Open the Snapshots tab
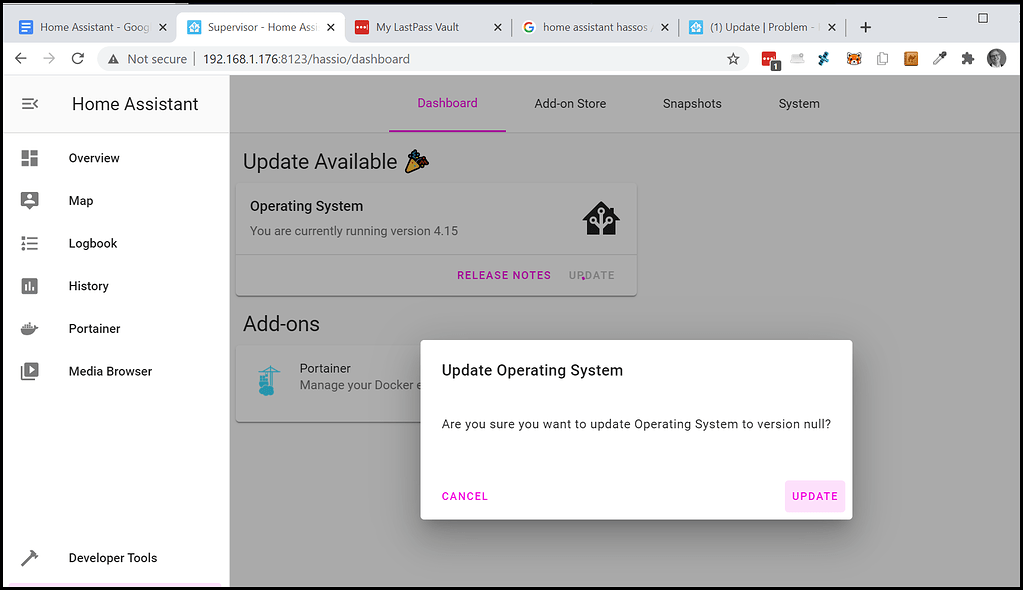This screenshot has height=590, width=1023. [692, 103]
